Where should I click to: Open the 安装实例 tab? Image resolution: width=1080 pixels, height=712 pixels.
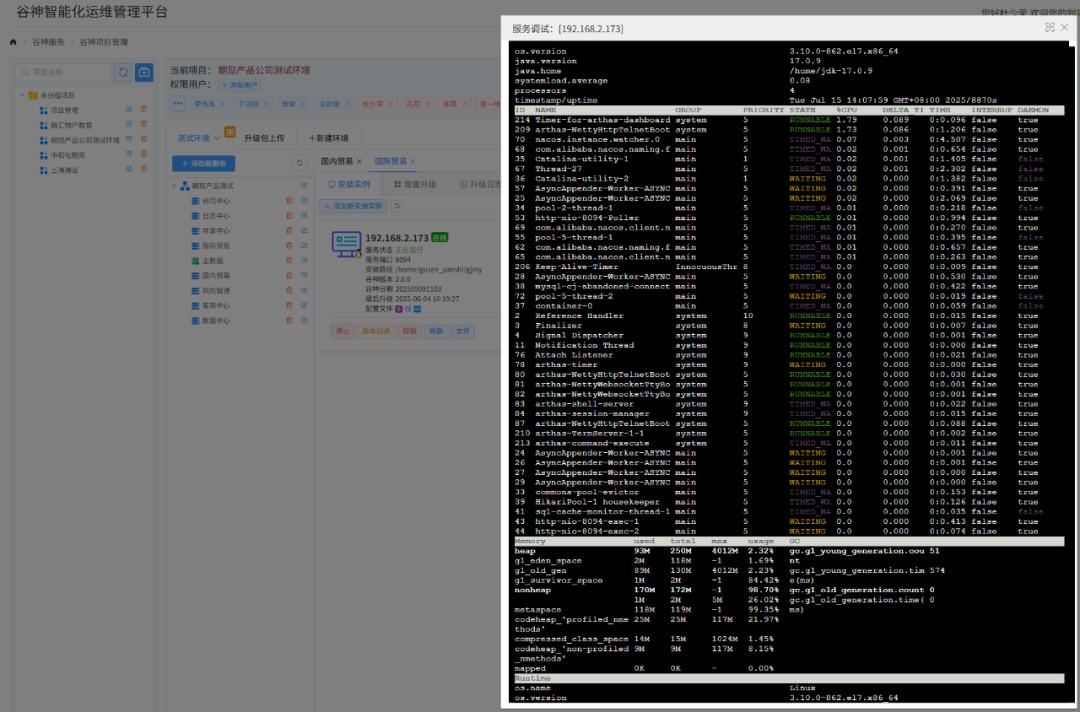pos(349,185)
